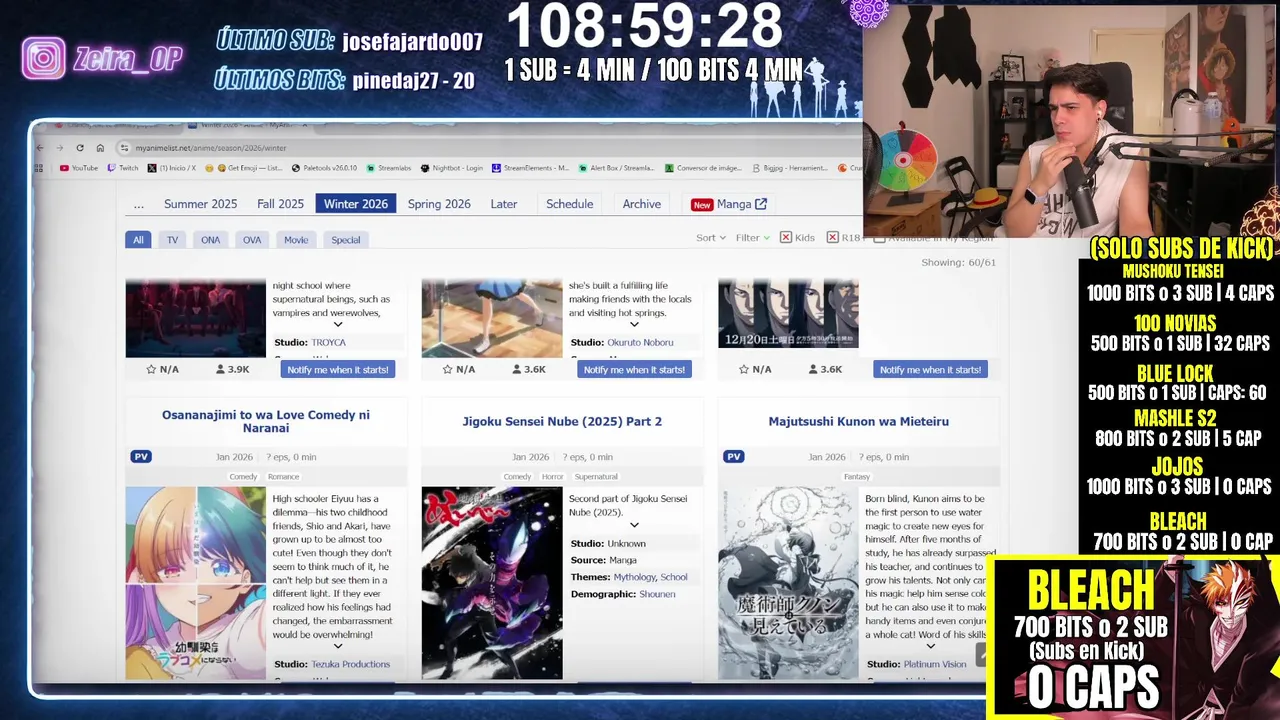The width and height of the screenshot is (1280, 720).
Task: Filter the list by Special type
Action: 346,240
